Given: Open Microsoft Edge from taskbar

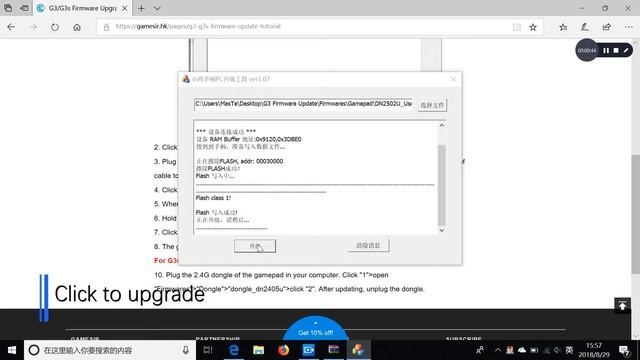Looking at the screenshot, I should [233, 350].
